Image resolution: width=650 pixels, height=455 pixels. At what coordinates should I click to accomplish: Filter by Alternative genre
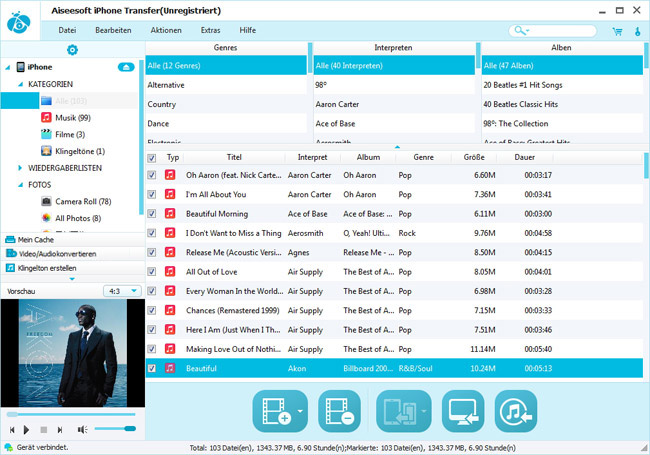[x=226, y=85]
